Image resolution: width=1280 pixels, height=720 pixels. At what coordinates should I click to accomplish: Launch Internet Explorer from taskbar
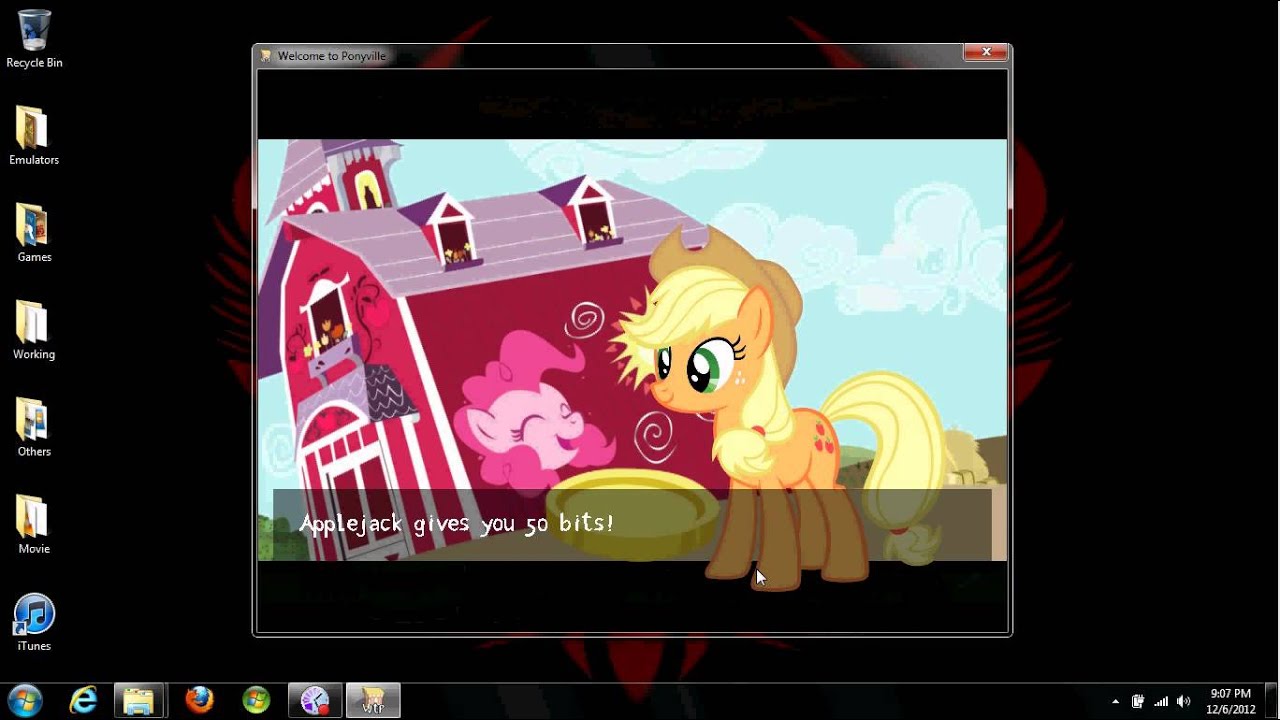(83, 700)
